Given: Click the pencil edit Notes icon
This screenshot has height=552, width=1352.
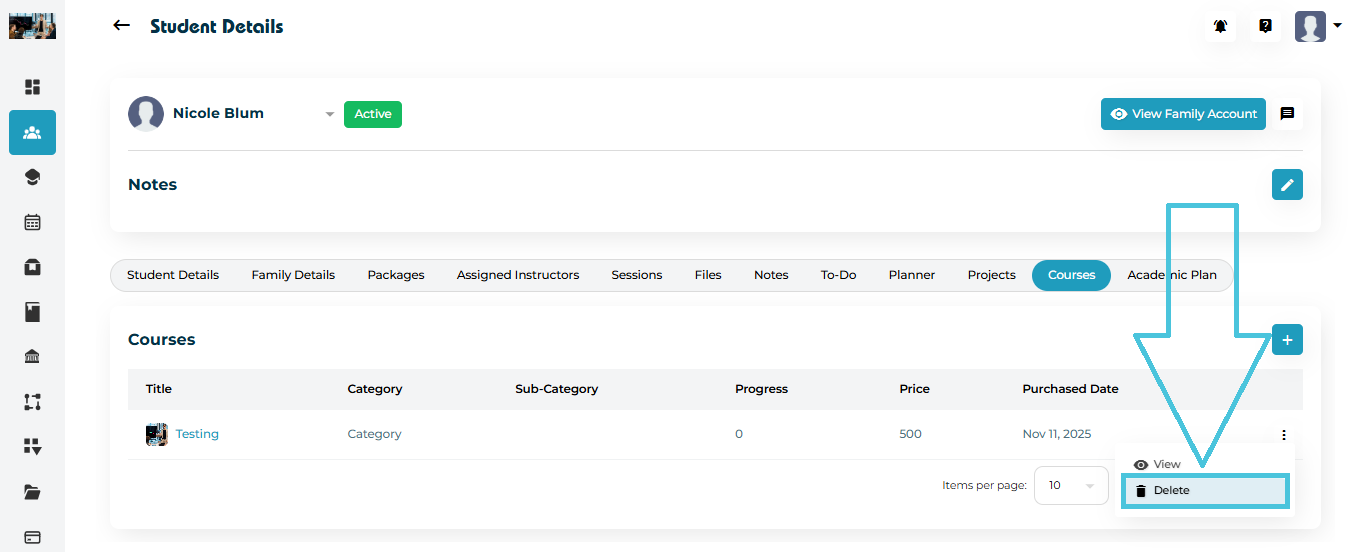Looking at the screenshot, I should pyautogui.click(x=1287, y=185).
